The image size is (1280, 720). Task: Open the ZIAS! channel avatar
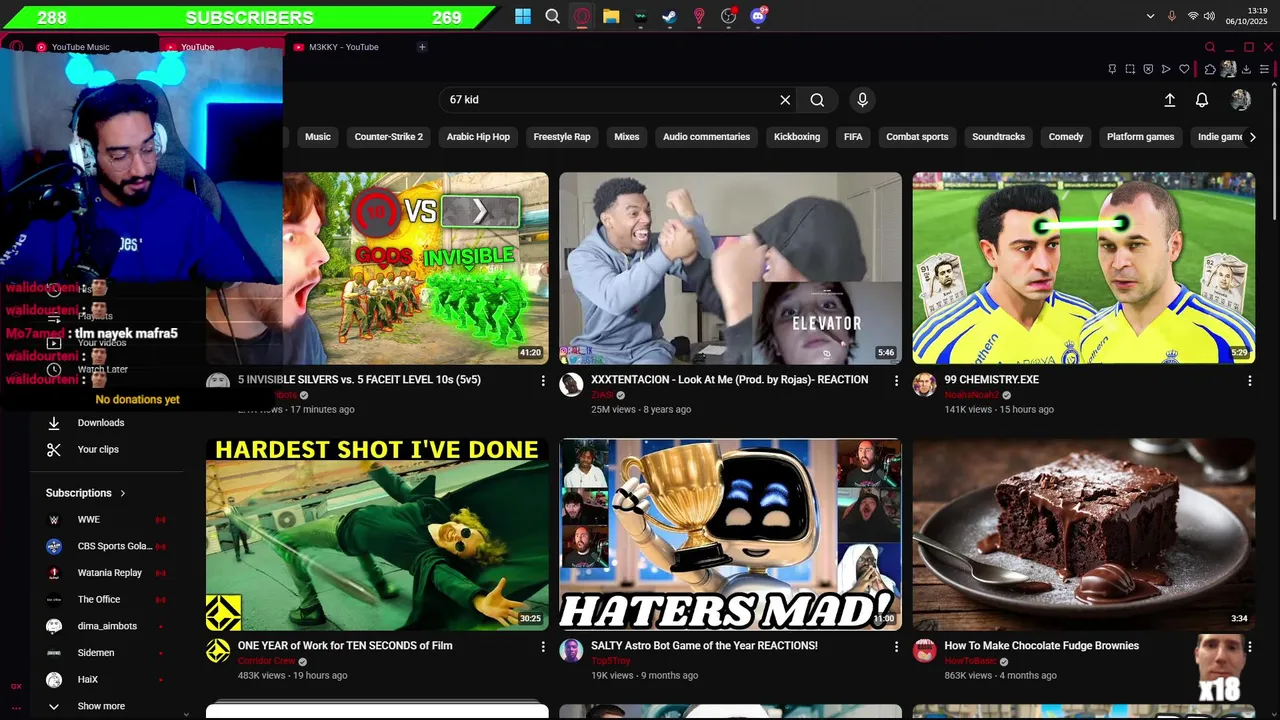[x=571, y=385]
